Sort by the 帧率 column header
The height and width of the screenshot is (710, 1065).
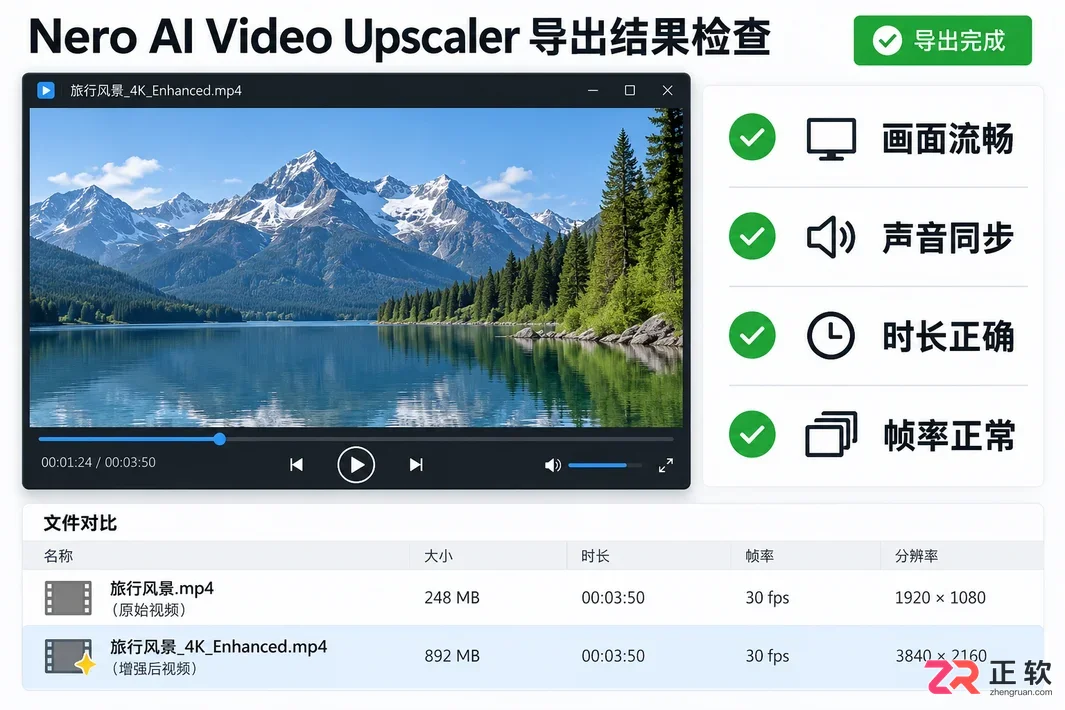coord(759,556)
